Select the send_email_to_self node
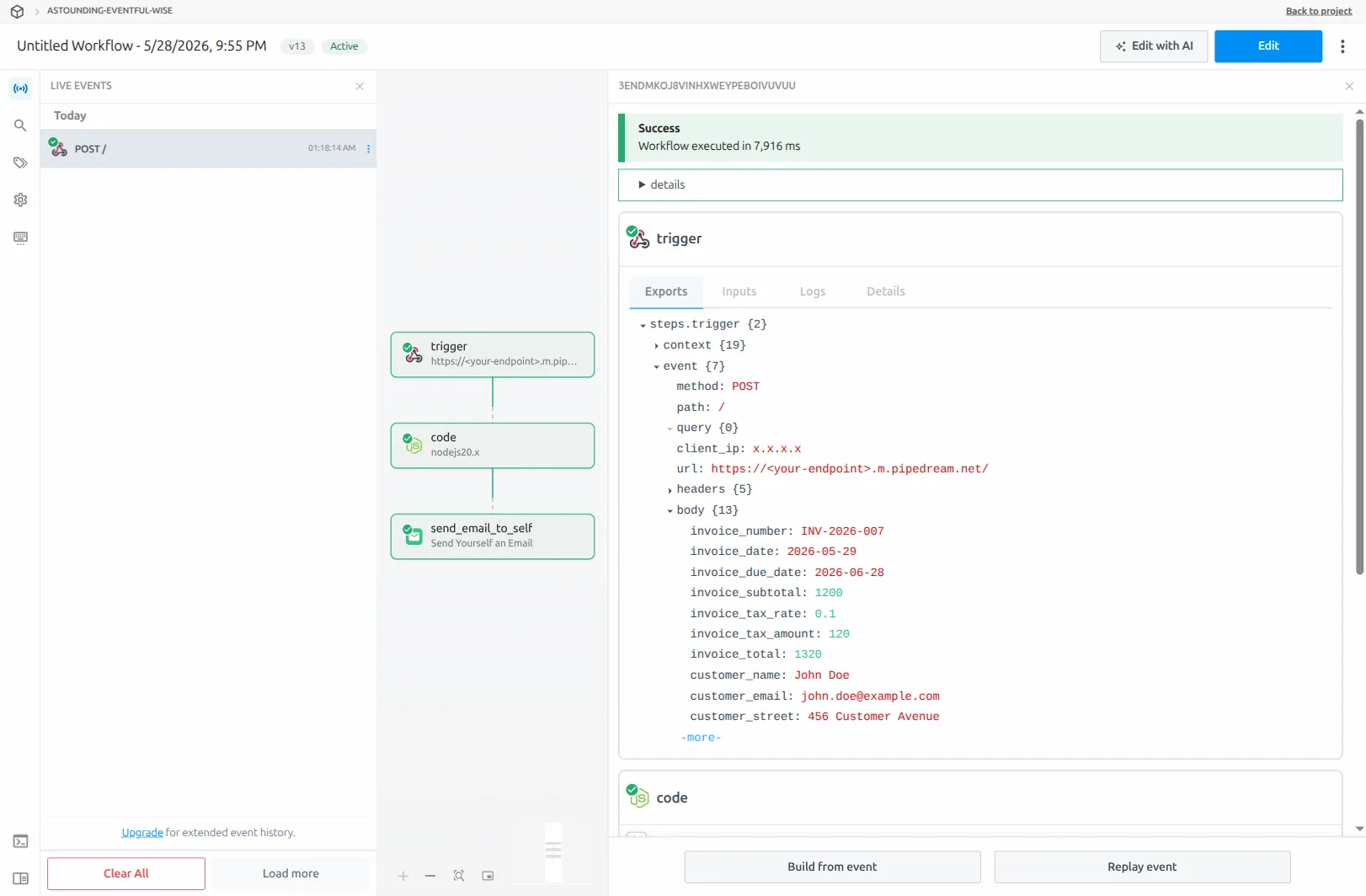Viewport: 1366px width, 896px height. [493, 536]
